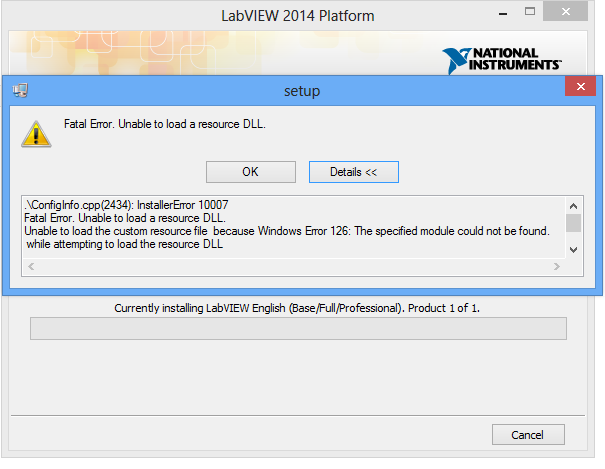The height and width of the screenshot is (469, 605).
Task: Click the 'Fatal Error. Unable to load' message
Action: click(x=165, y=124)
